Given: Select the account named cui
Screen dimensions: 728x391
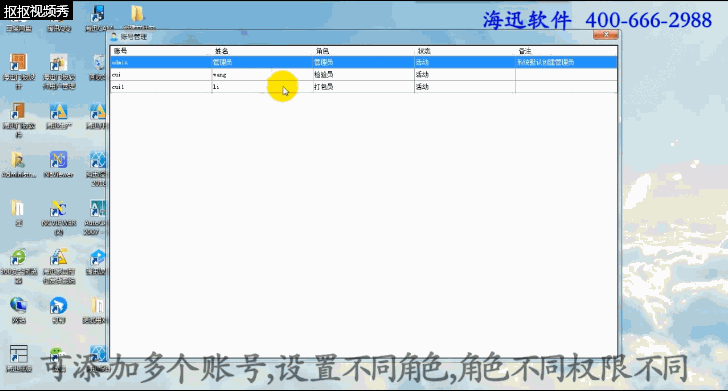Looking at the screenshot, I should (x=364, y=74).
